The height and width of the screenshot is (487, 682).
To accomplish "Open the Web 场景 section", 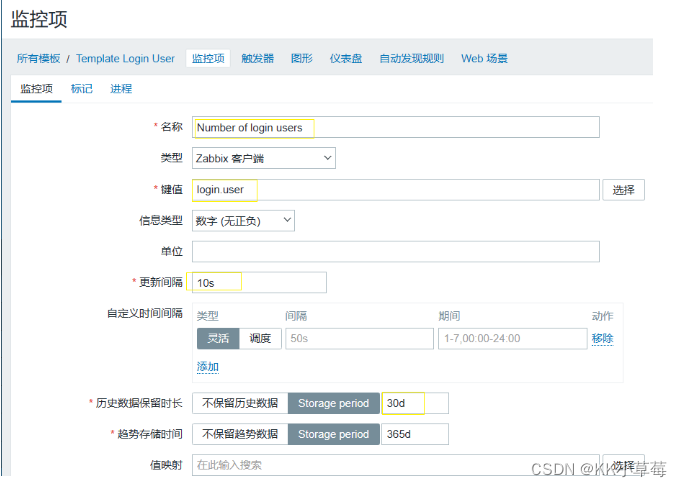I will pyautogui.click(x=485, y=58).
